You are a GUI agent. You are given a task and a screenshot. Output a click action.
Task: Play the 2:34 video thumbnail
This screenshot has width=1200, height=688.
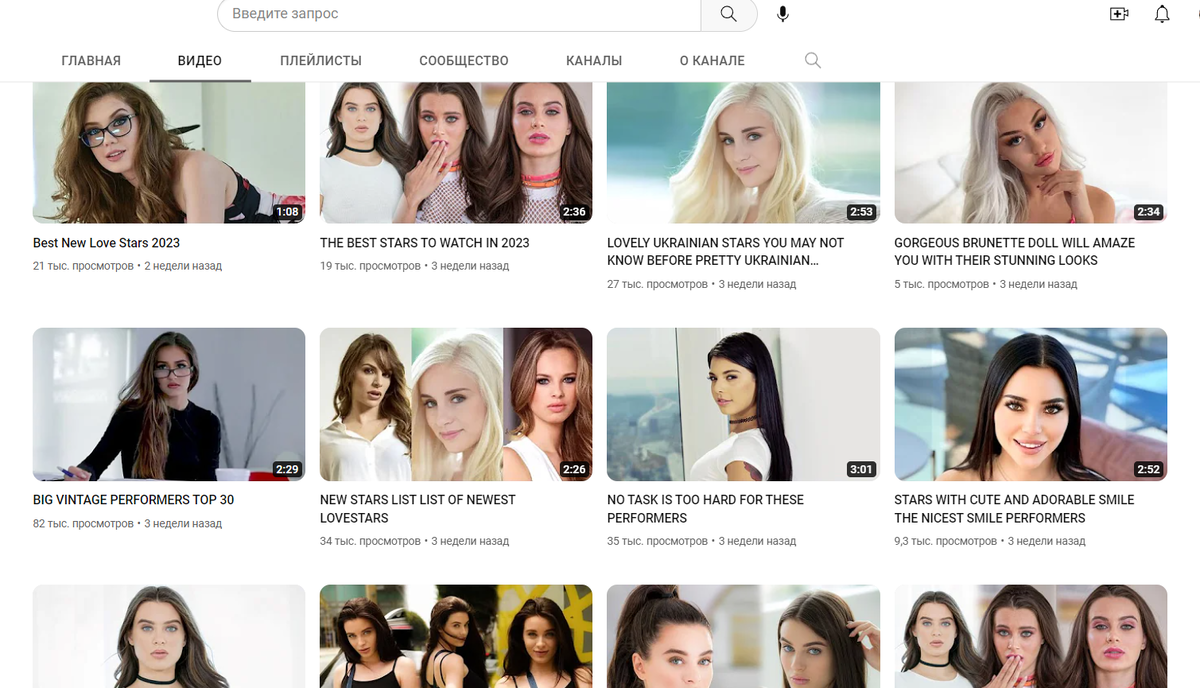click(x=1030, y=152)
